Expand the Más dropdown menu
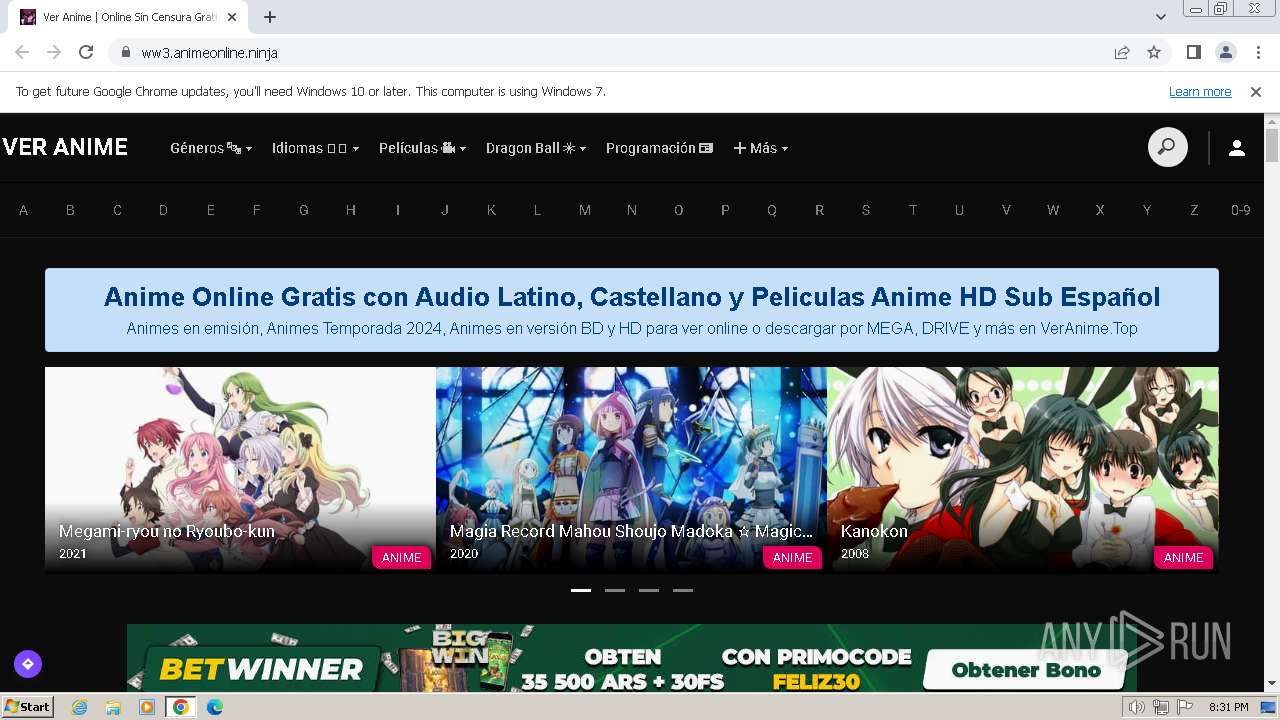The height and width of the screenshot is (720, 1280). pyautogui.click(x=761, y=148)
